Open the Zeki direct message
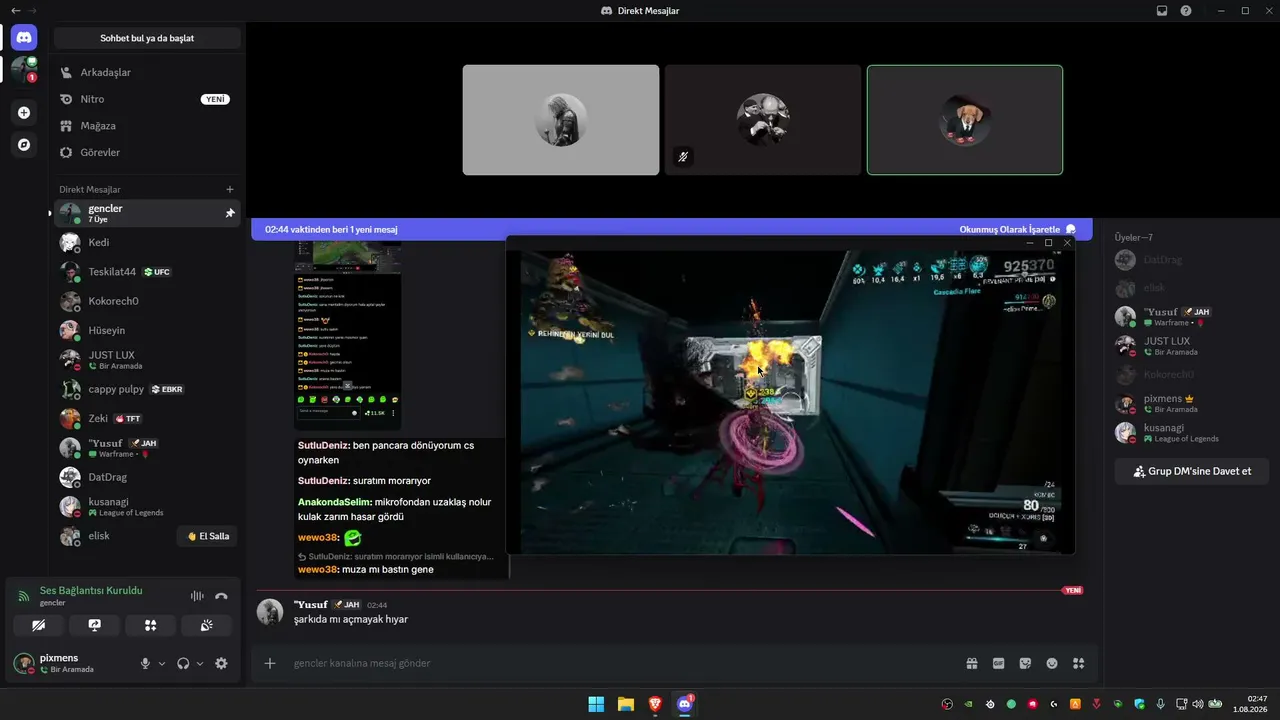 tap(147, 418)
